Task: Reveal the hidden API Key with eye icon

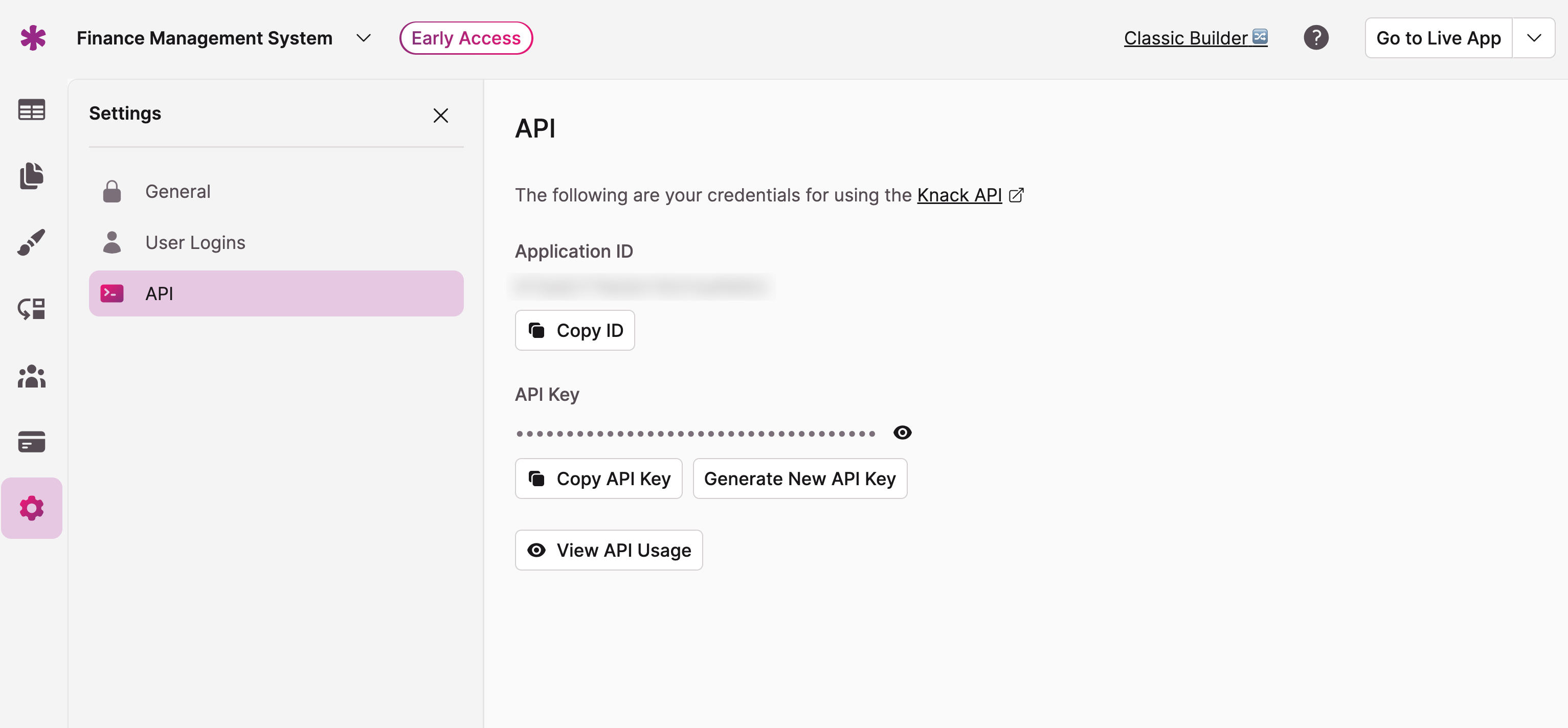Action: (x=902, y=432)
